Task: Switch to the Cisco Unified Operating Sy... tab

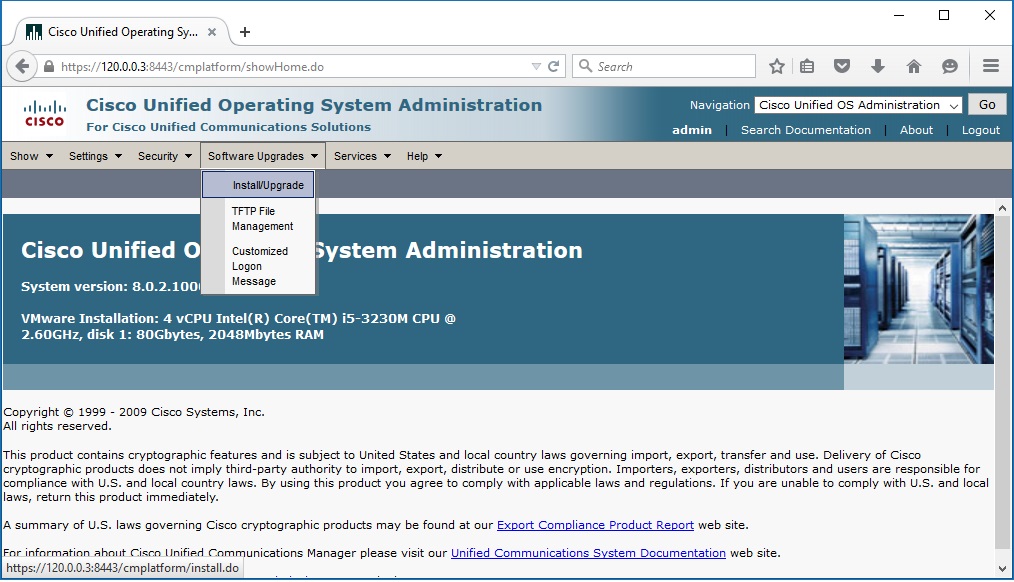Action: click(123, 32)
